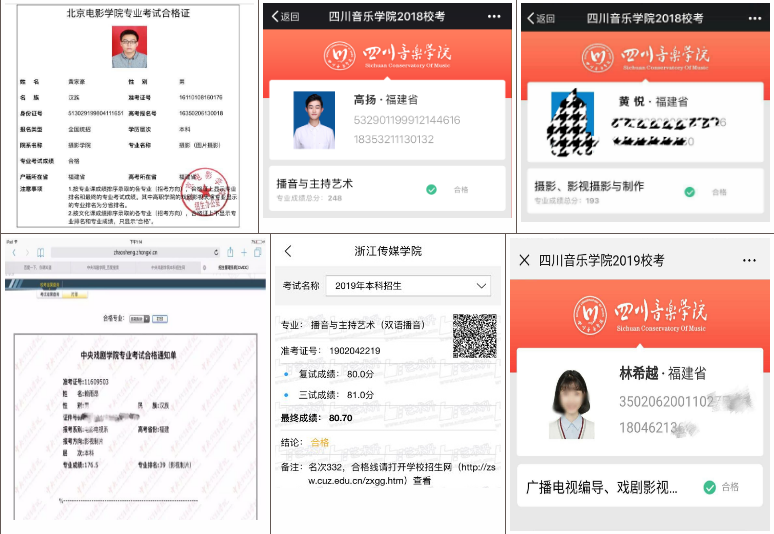Click the name 高扬 · 福建省
Image resolution: width=774 pixels, height=534 pixels.
386,100
